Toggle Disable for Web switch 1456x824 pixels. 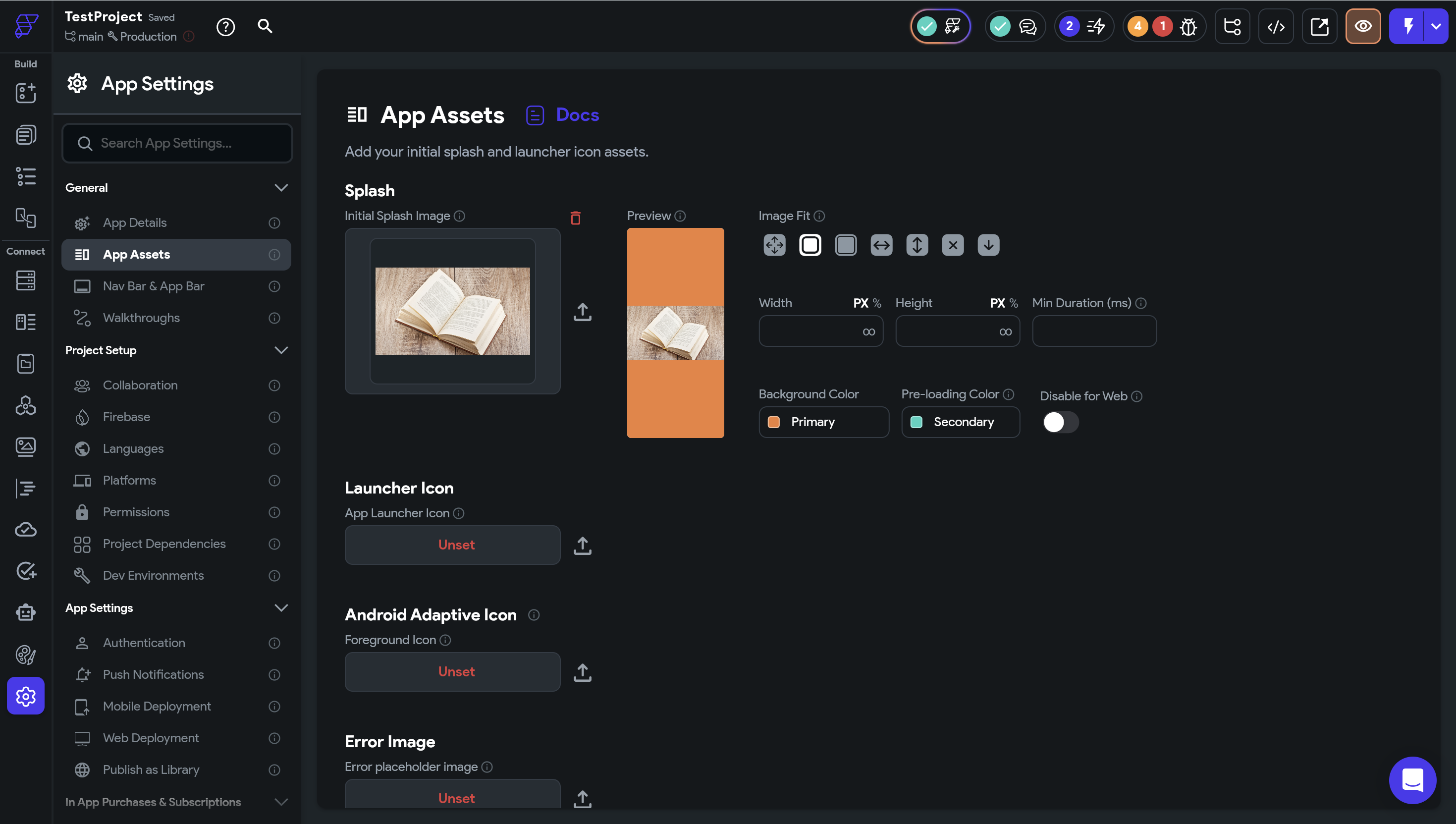[x=1060, y=422]
